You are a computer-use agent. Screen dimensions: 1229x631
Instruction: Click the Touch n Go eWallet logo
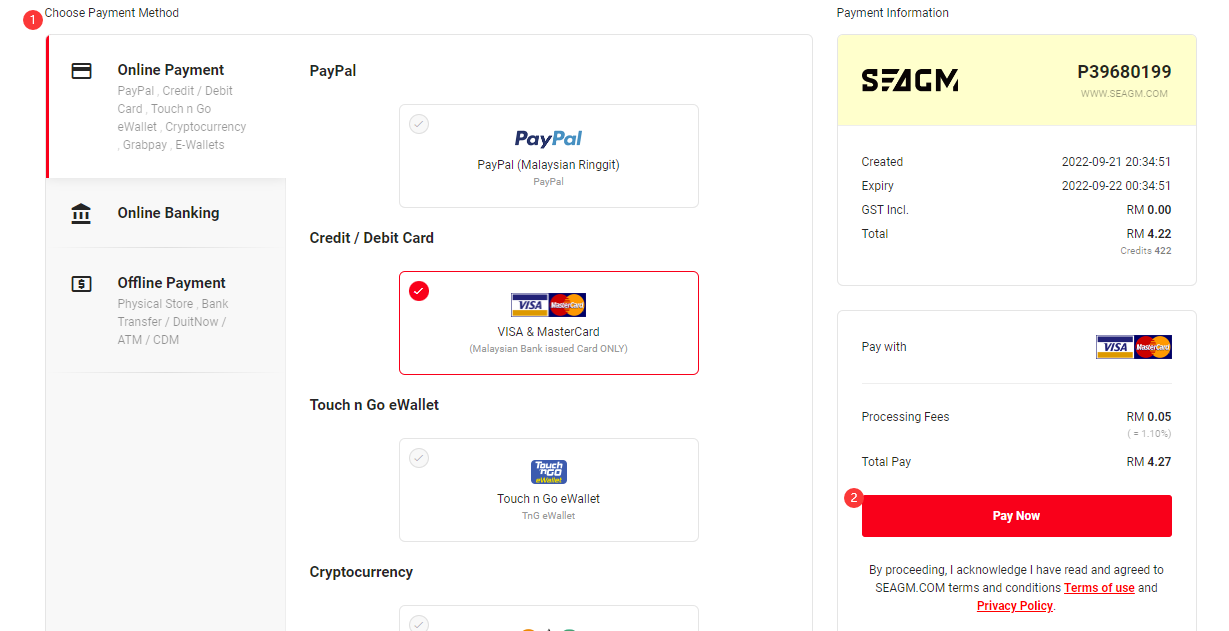point(549,472)
